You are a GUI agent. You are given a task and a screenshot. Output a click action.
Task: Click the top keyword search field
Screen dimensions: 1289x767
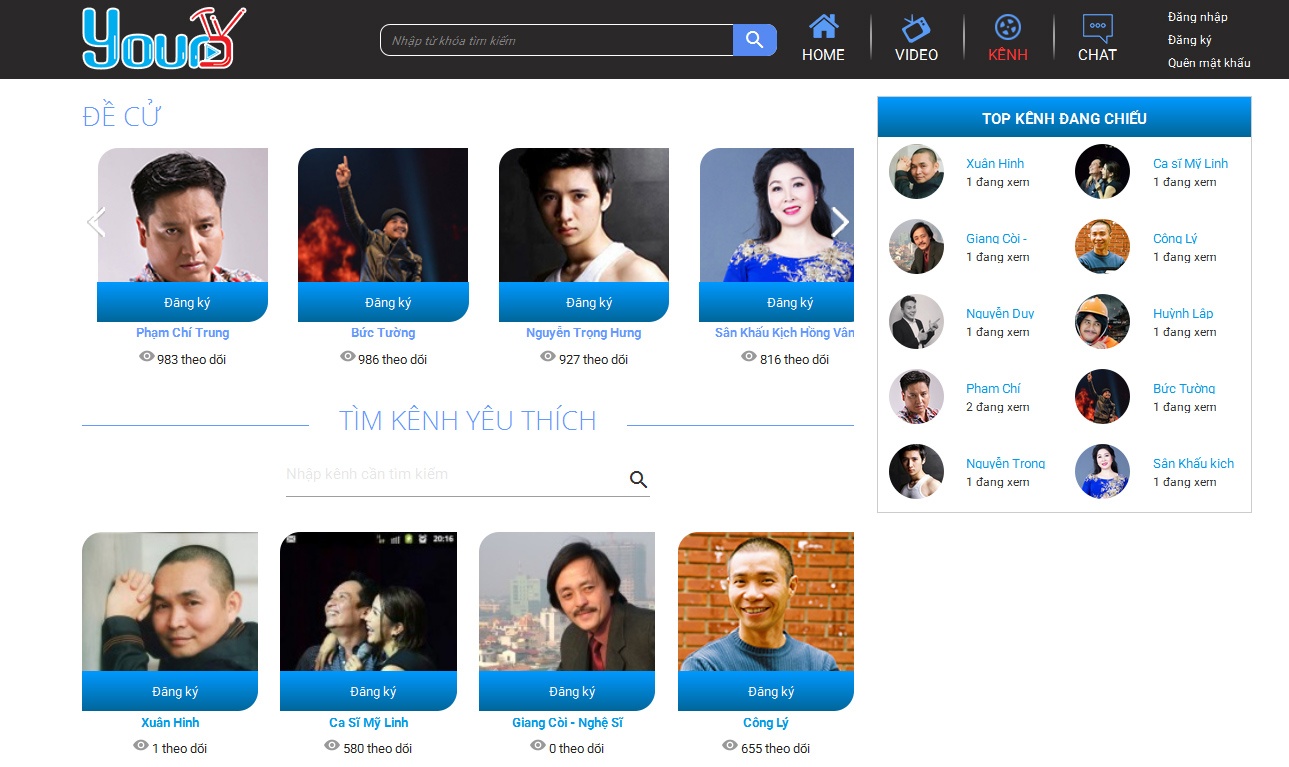point(557,41)
